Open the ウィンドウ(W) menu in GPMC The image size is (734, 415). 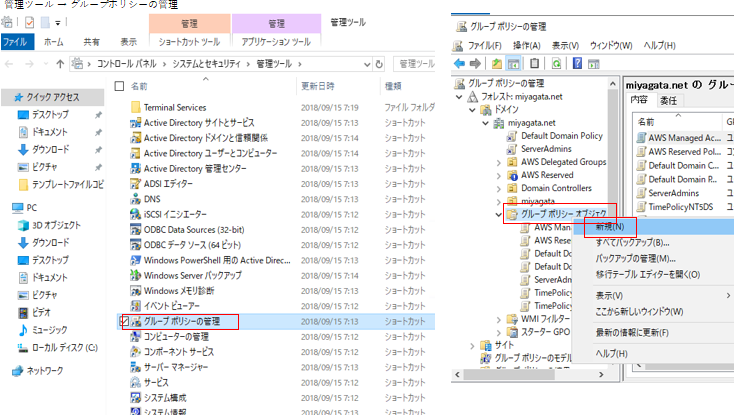(611, 45)
